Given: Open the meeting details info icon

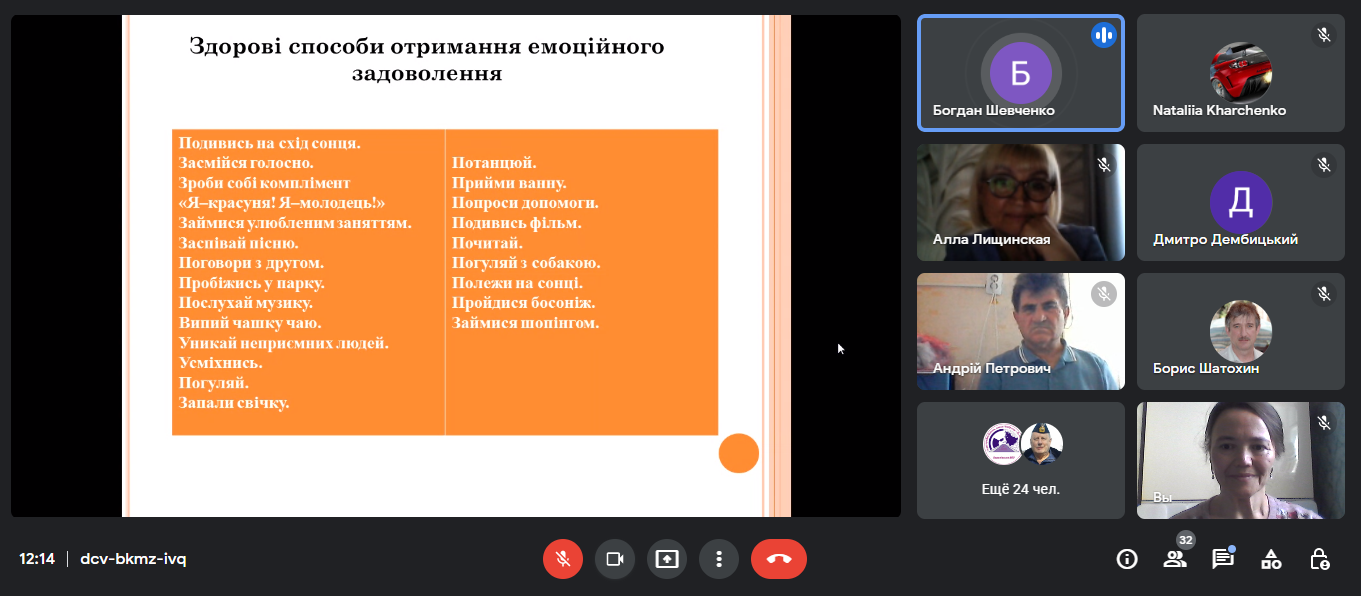Looking at the screenshot, I should 1127,559.
